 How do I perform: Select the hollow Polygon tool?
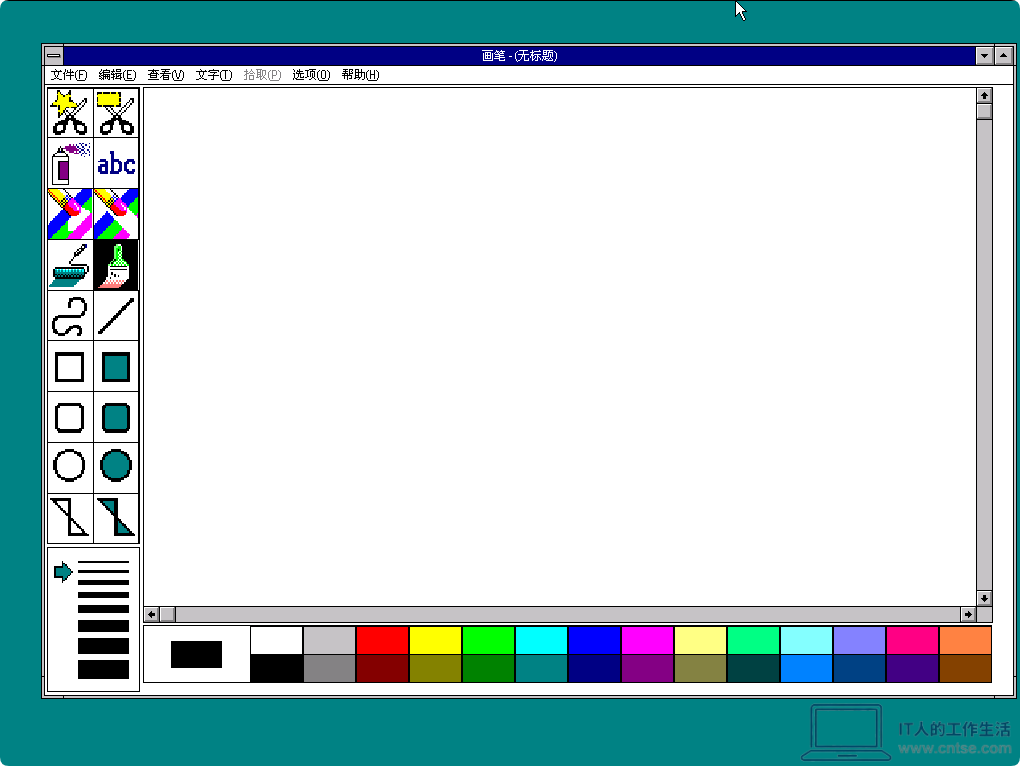point(70,518)
